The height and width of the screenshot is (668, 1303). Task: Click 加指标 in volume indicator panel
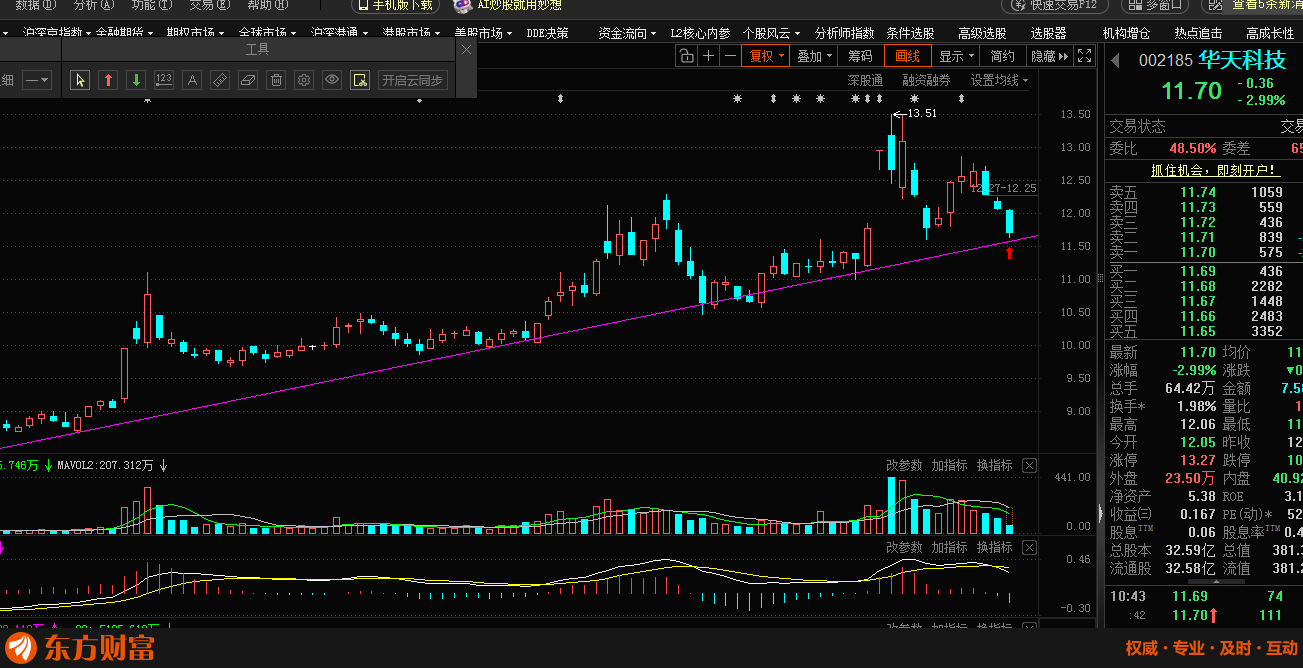950,465
